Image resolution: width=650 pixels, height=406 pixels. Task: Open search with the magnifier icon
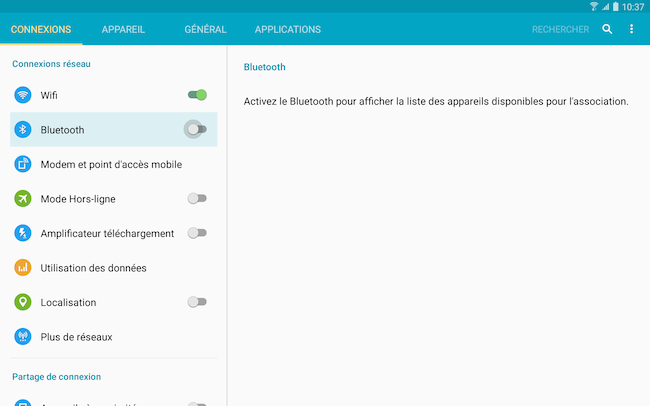(607, 29)
